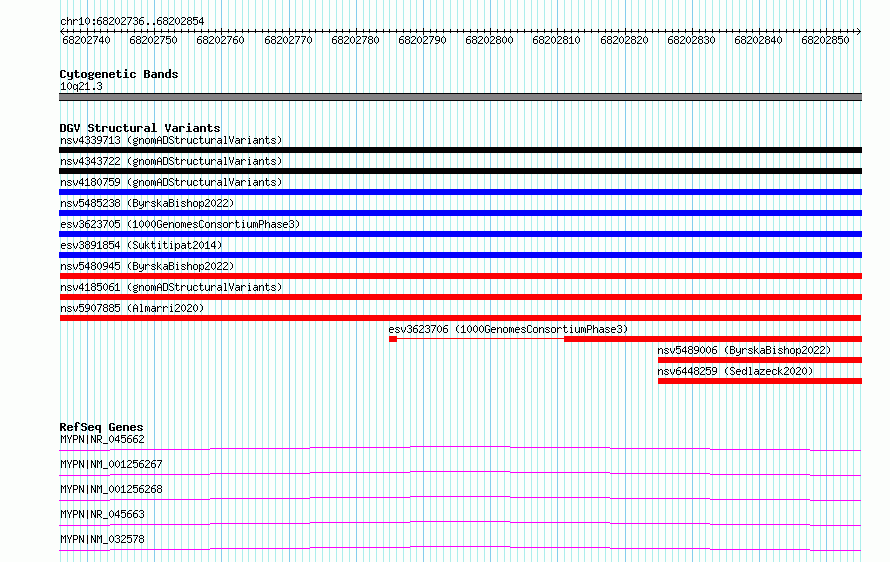
Task: Open variant label nsv6448259 (Sedlazeck2020)
Action: [x=735, y=371]
